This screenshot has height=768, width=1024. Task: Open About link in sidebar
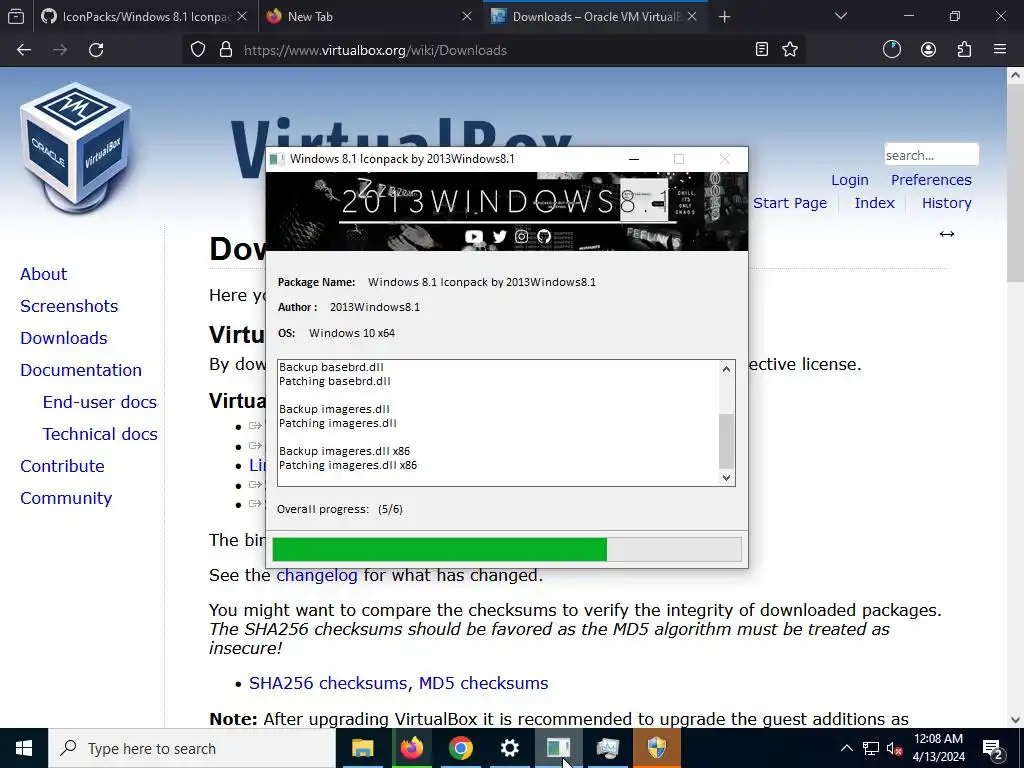44,274
